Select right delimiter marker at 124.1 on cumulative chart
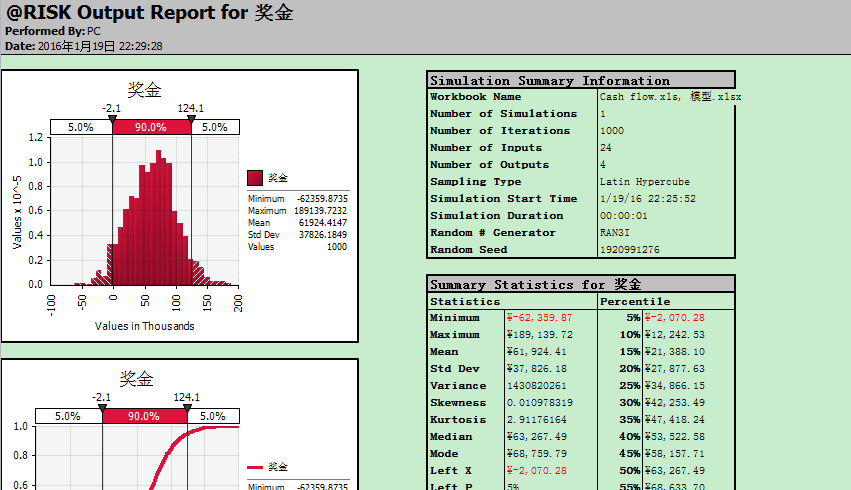851x490 pixels. 187,408
